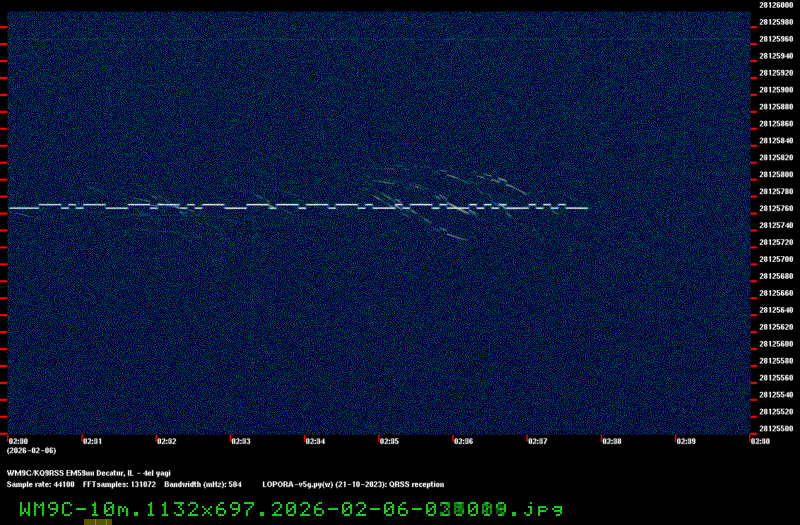Image resolution: width=800 pixels, height=525 pixels.
Task: Click the 28125500 bottom frequency label
Action: [x=776, y=429]
